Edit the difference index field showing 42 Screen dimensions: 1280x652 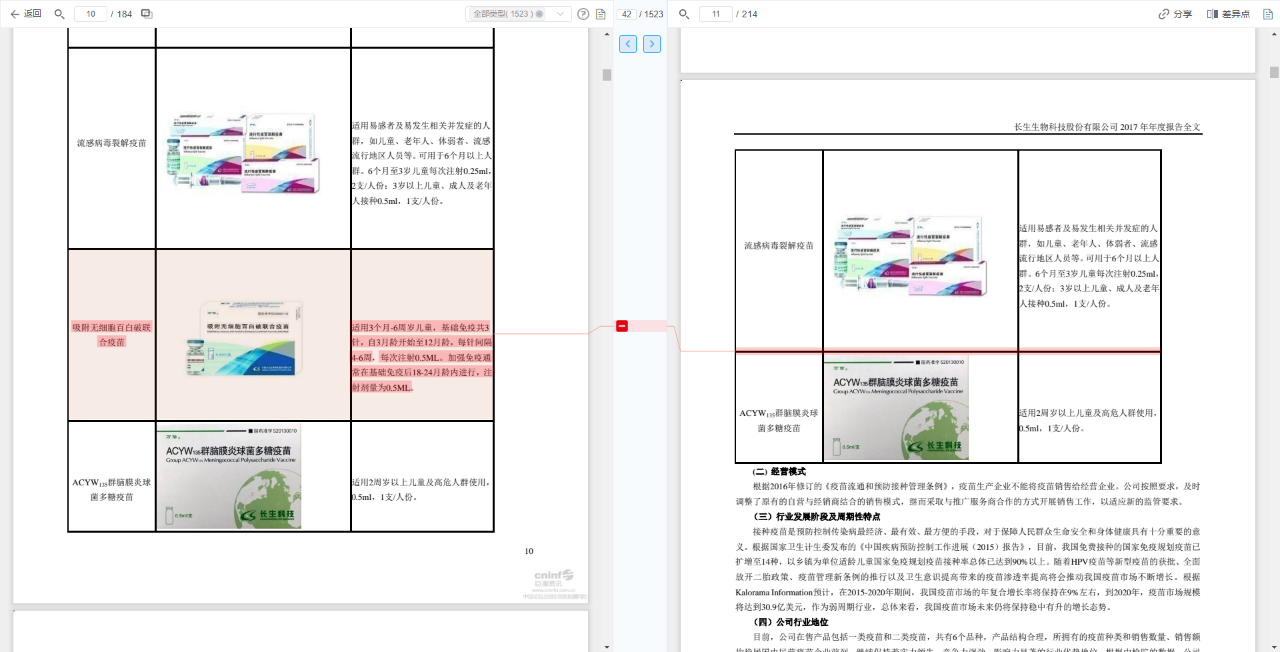(626, 14)
